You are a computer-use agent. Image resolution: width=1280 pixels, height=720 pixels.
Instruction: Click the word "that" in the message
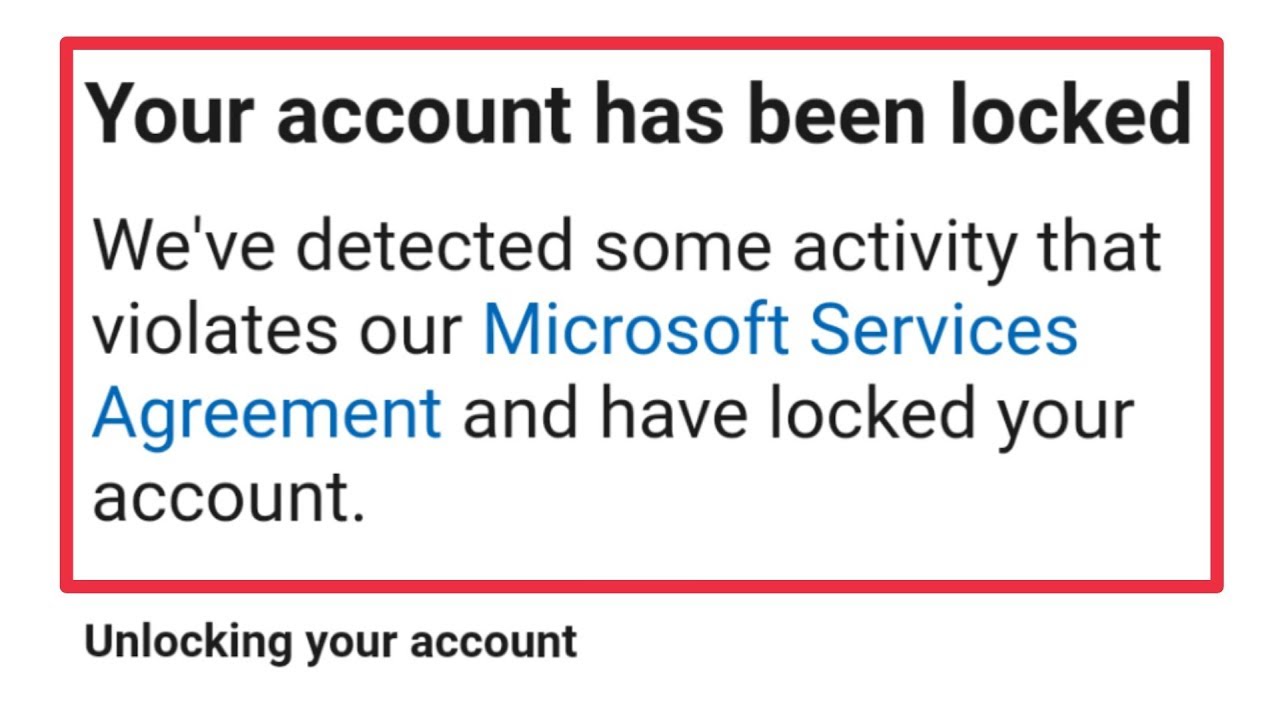1099,247
